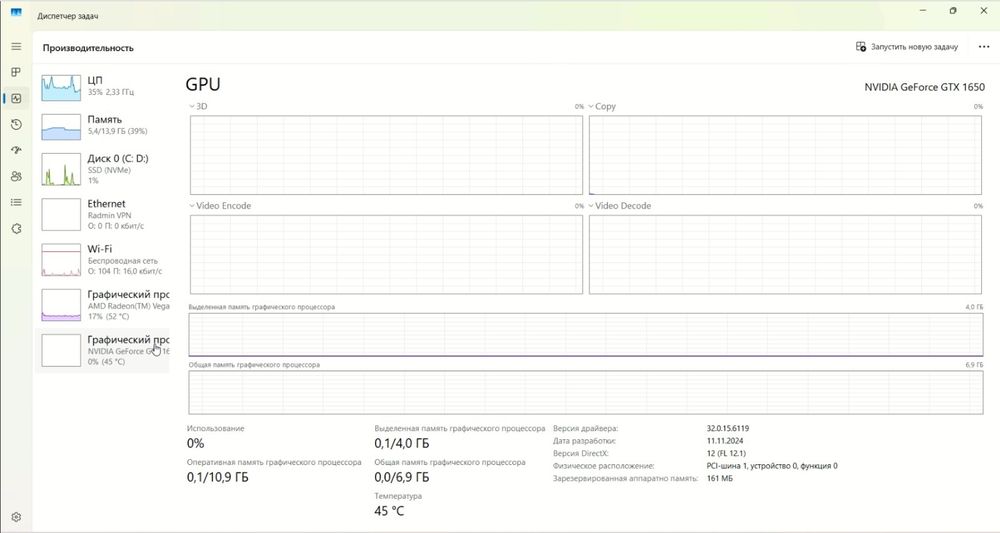The image size is (1000, 533).
Task: Click the Версия драйвера label
Action: click(x=585, y=428)
